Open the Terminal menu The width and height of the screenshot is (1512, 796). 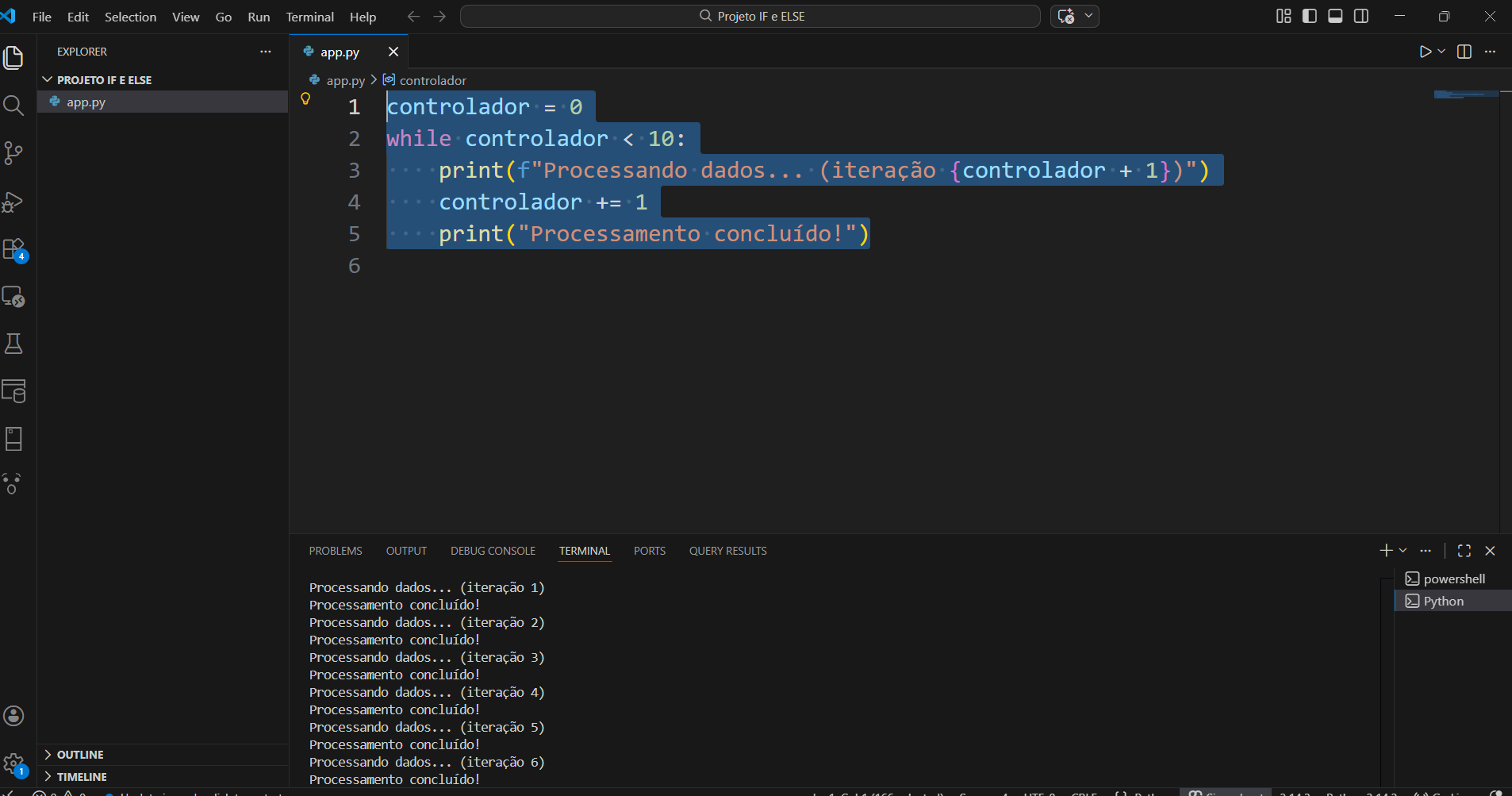[x=309, y=17]
